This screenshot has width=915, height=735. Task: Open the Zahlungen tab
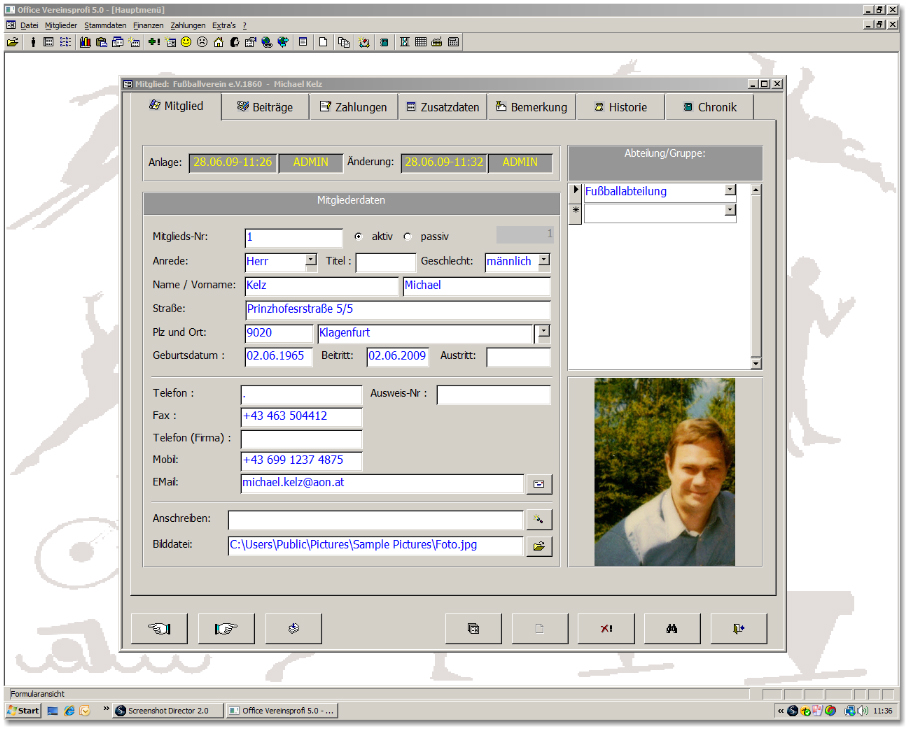353,107
